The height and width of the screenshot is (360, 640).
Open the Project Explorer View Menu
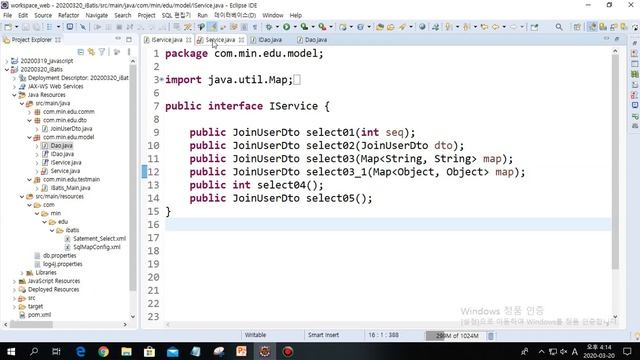coord(129,52)
